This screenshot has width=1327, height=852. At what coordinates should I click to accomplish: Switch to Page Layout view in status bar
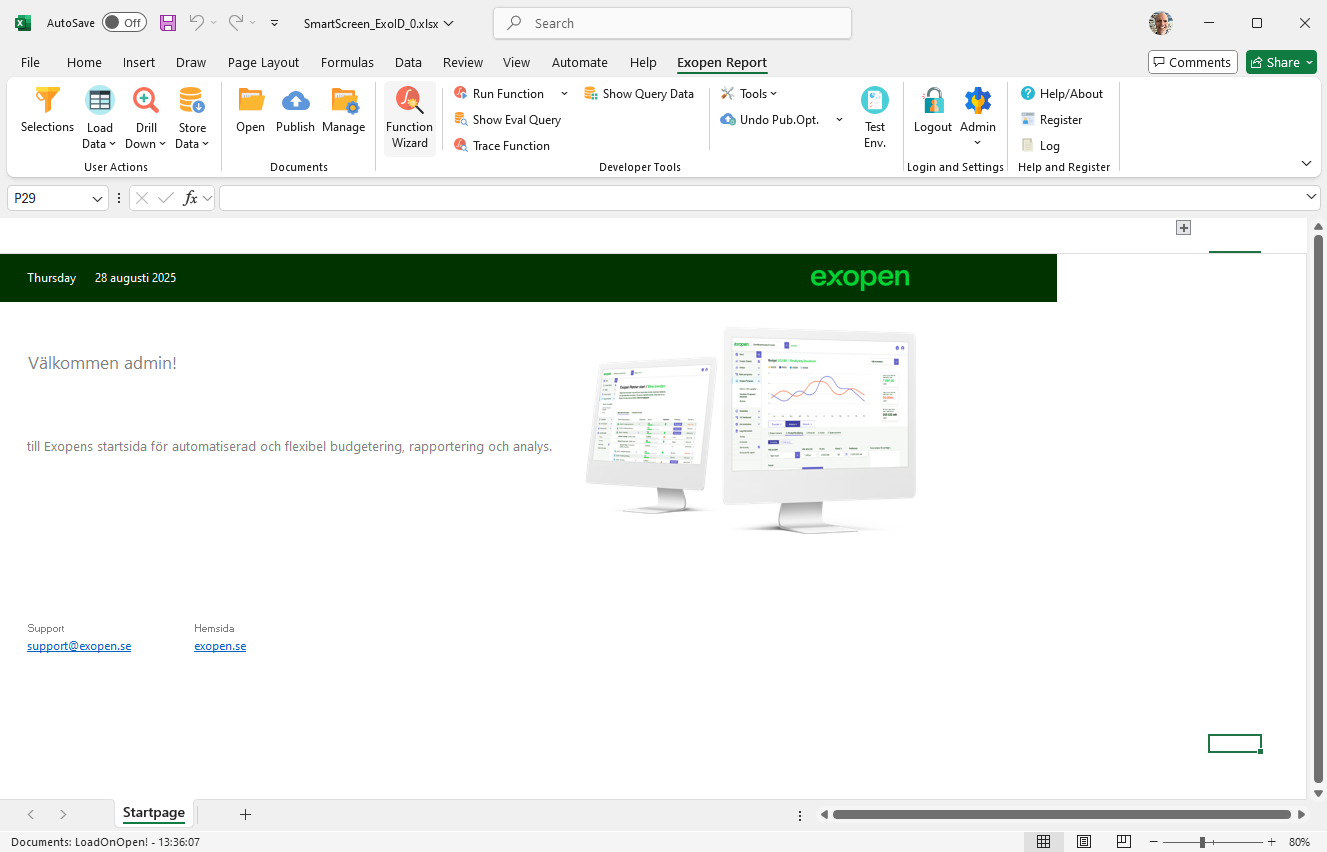click(x=1084, y=842)
